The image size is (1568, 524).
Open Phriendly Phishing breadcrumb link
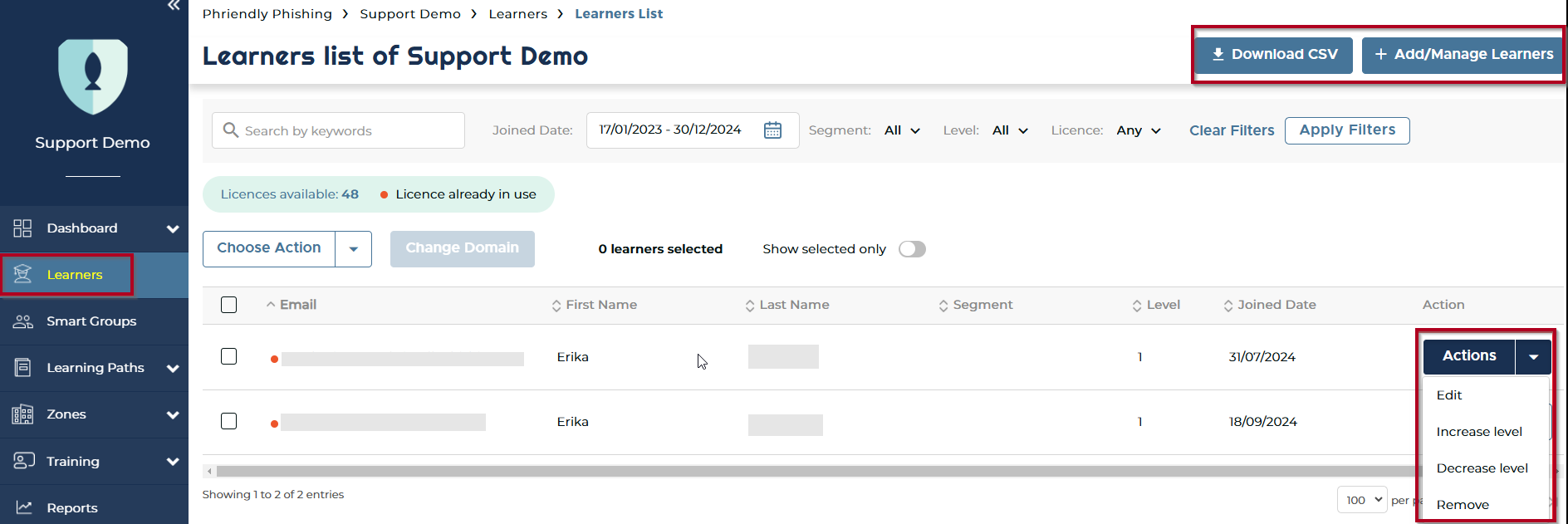[267, 14]
